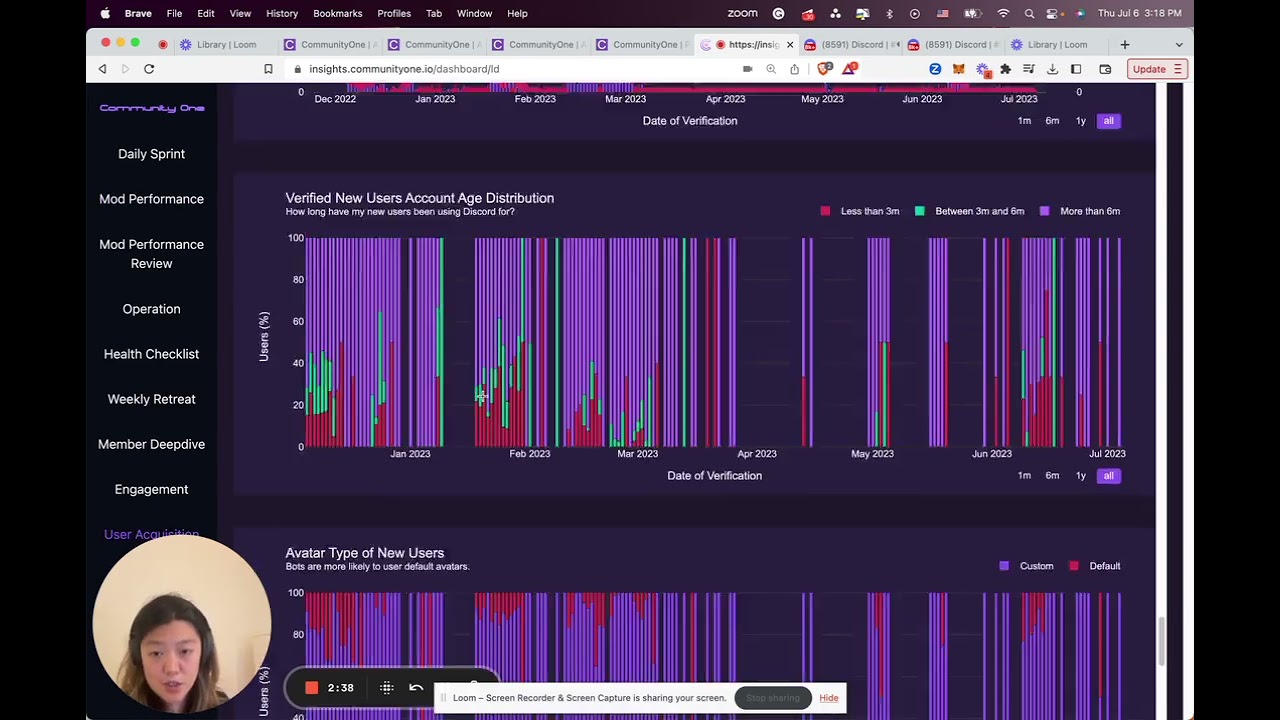
Task: Open the Weekly Retreat page
Action: 152,399
